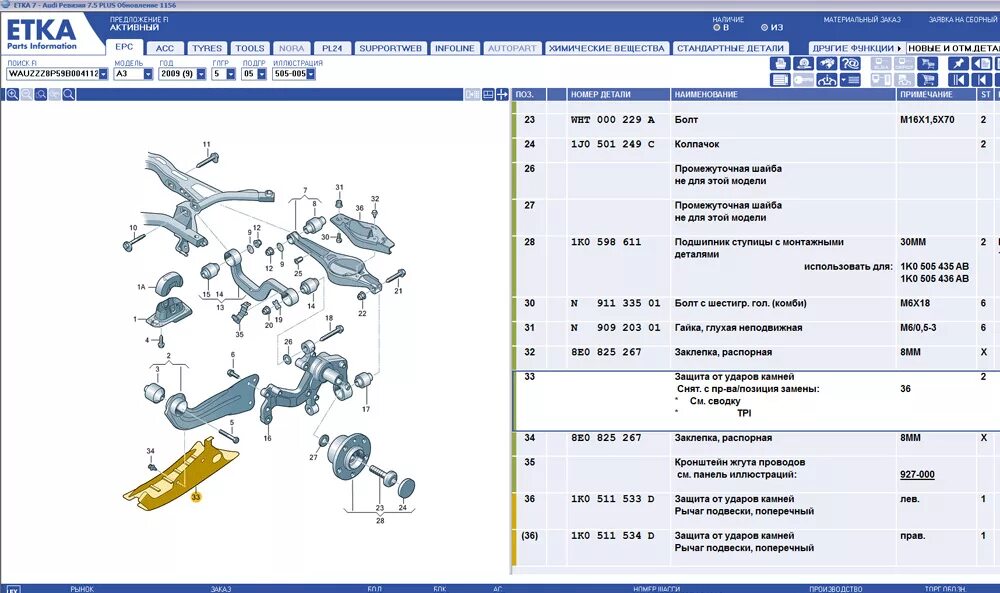Open the SUPPORTWEB tab
This screenshot has width=1000, height=593.
point(390,48)
